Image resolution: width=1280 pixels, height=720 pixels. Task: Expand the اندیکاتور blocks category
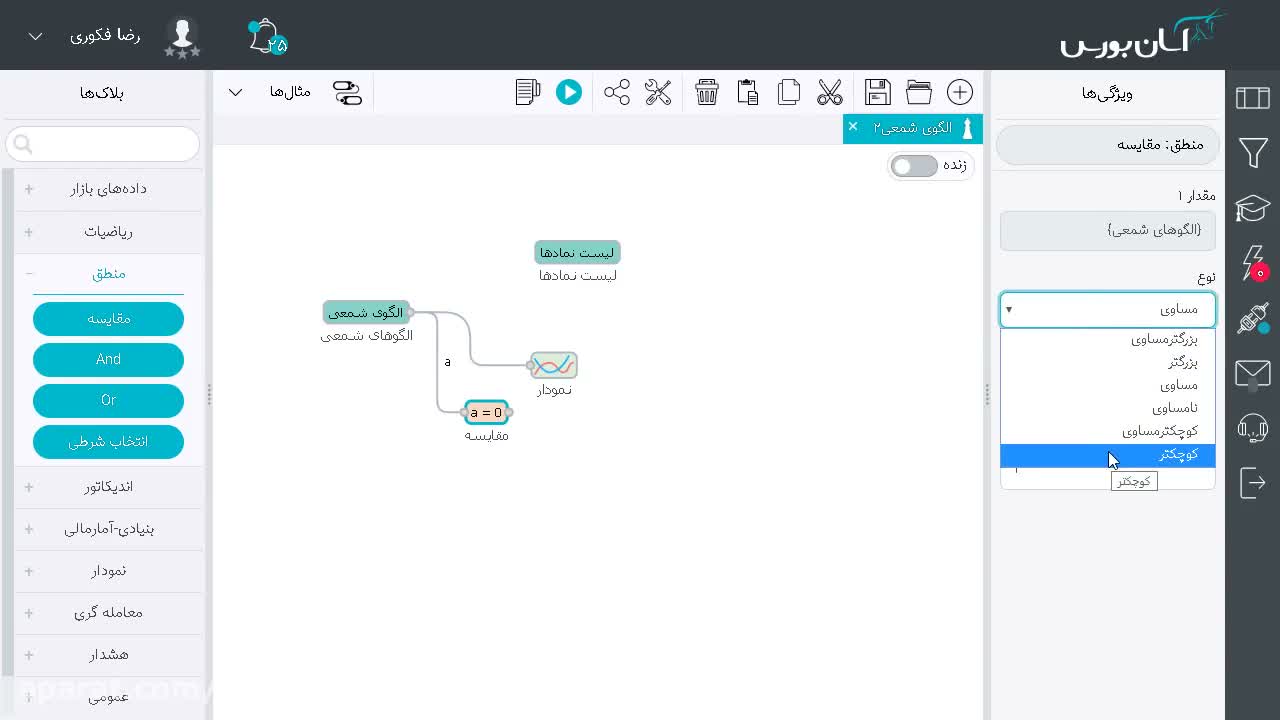108,486
